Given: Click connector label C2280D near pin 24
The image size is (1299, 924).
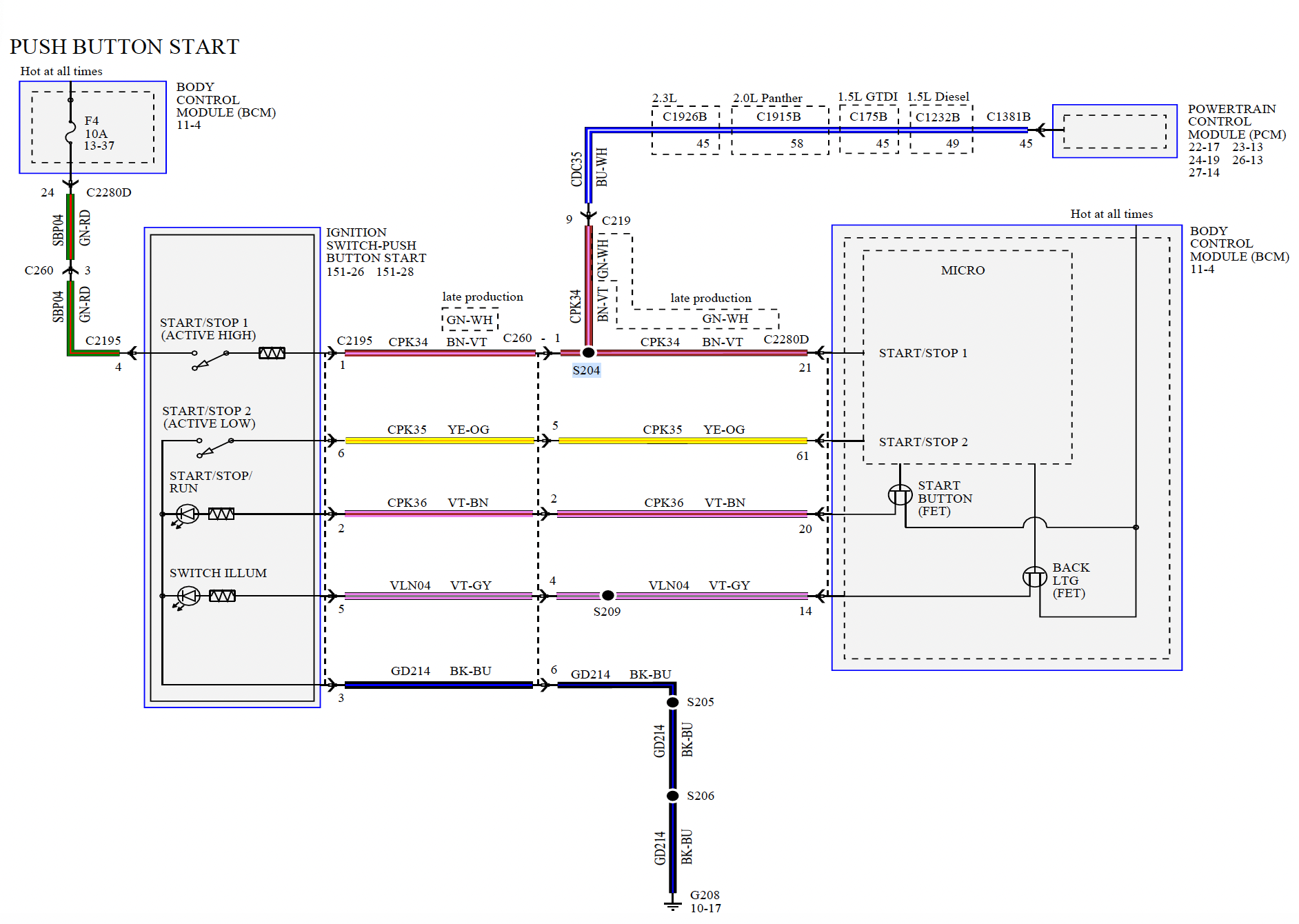Looking at the screenshot, I should pos(108,192).
